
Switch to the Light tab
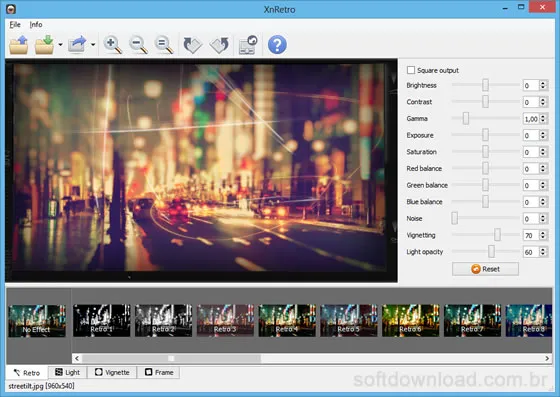[68, 372]
